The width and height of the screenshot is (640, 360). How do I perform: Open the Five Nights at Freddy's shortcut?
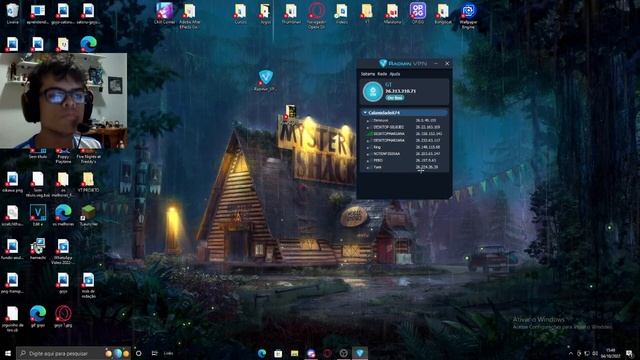pos(88,157)
